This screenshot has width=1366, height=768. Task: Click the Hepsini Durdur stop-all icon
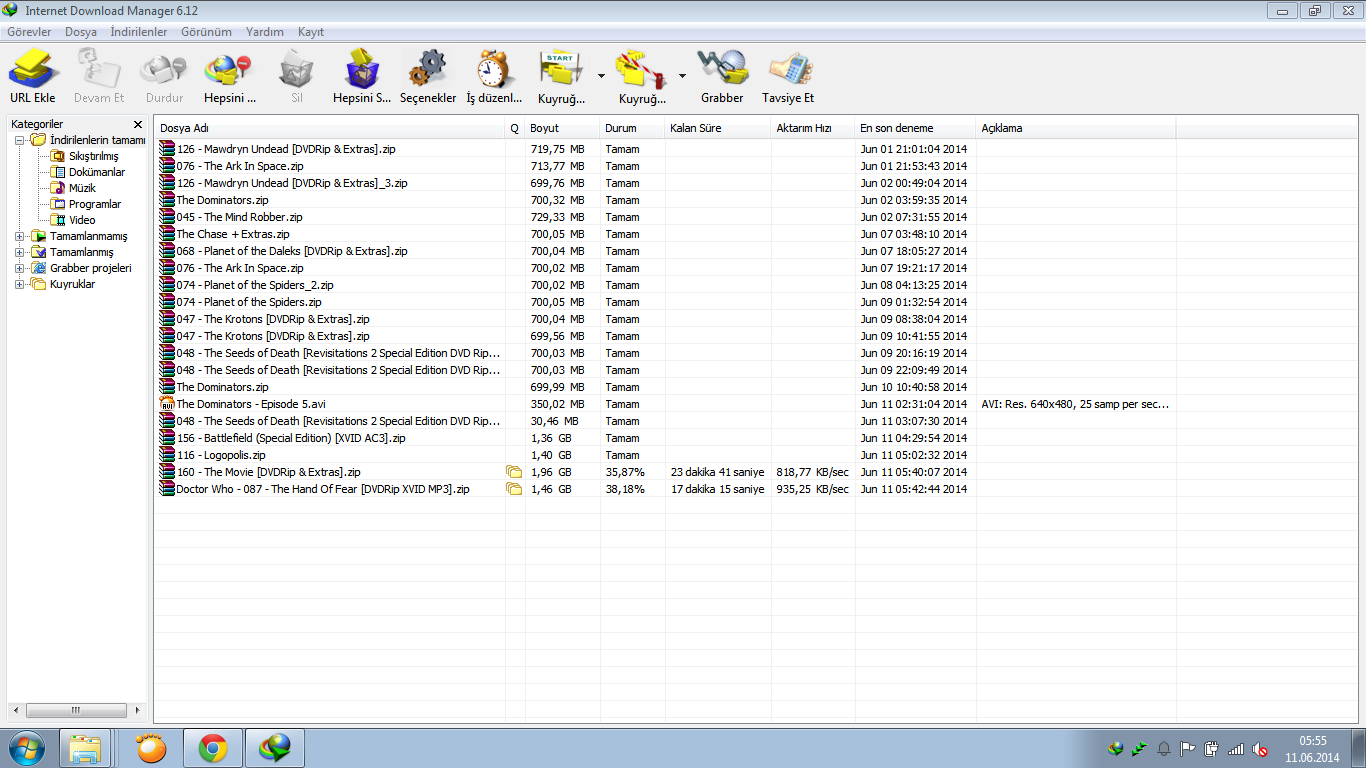point(229,70)
